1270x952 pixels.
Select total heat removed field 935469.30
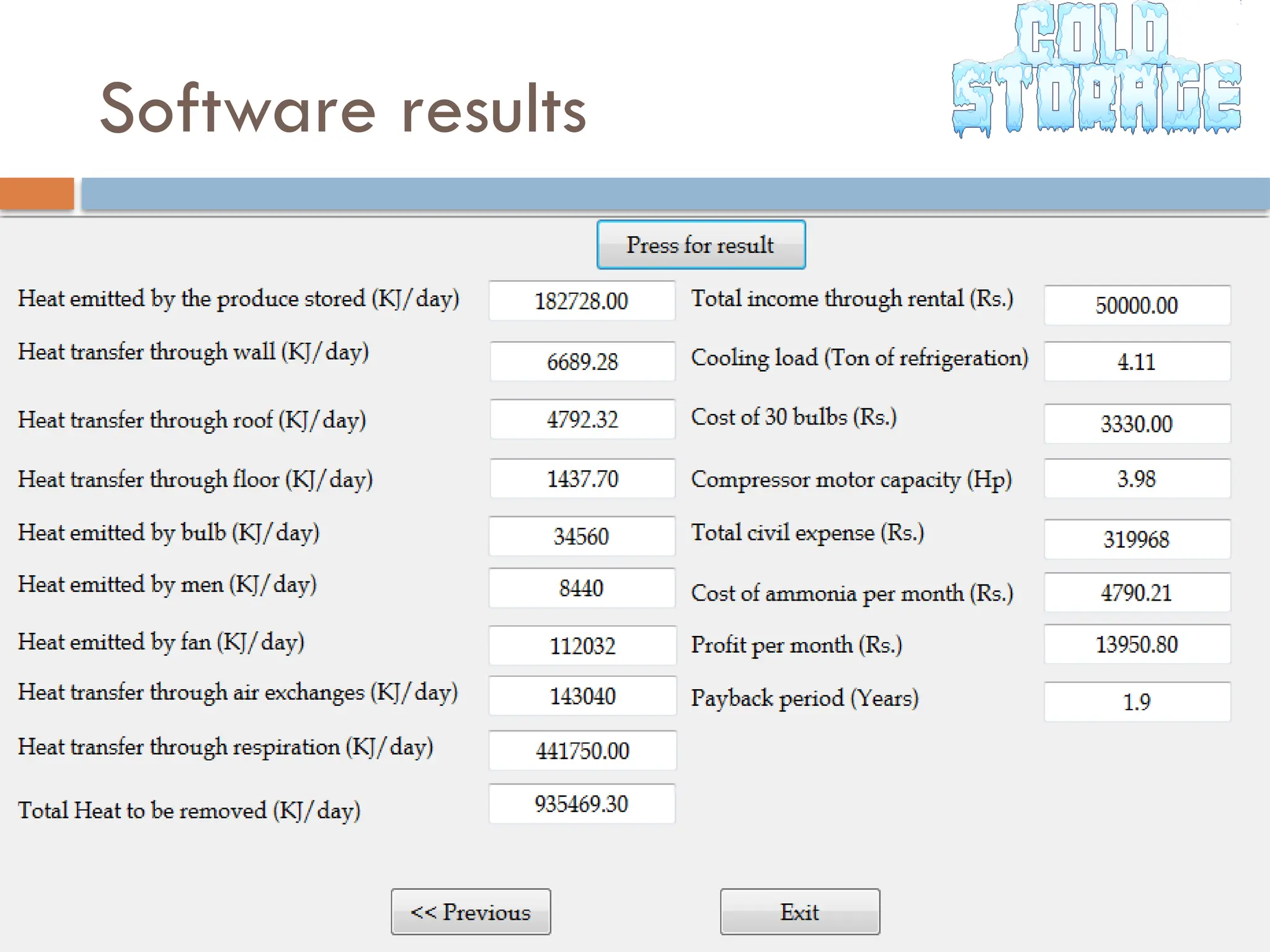(x=582, y=804)
